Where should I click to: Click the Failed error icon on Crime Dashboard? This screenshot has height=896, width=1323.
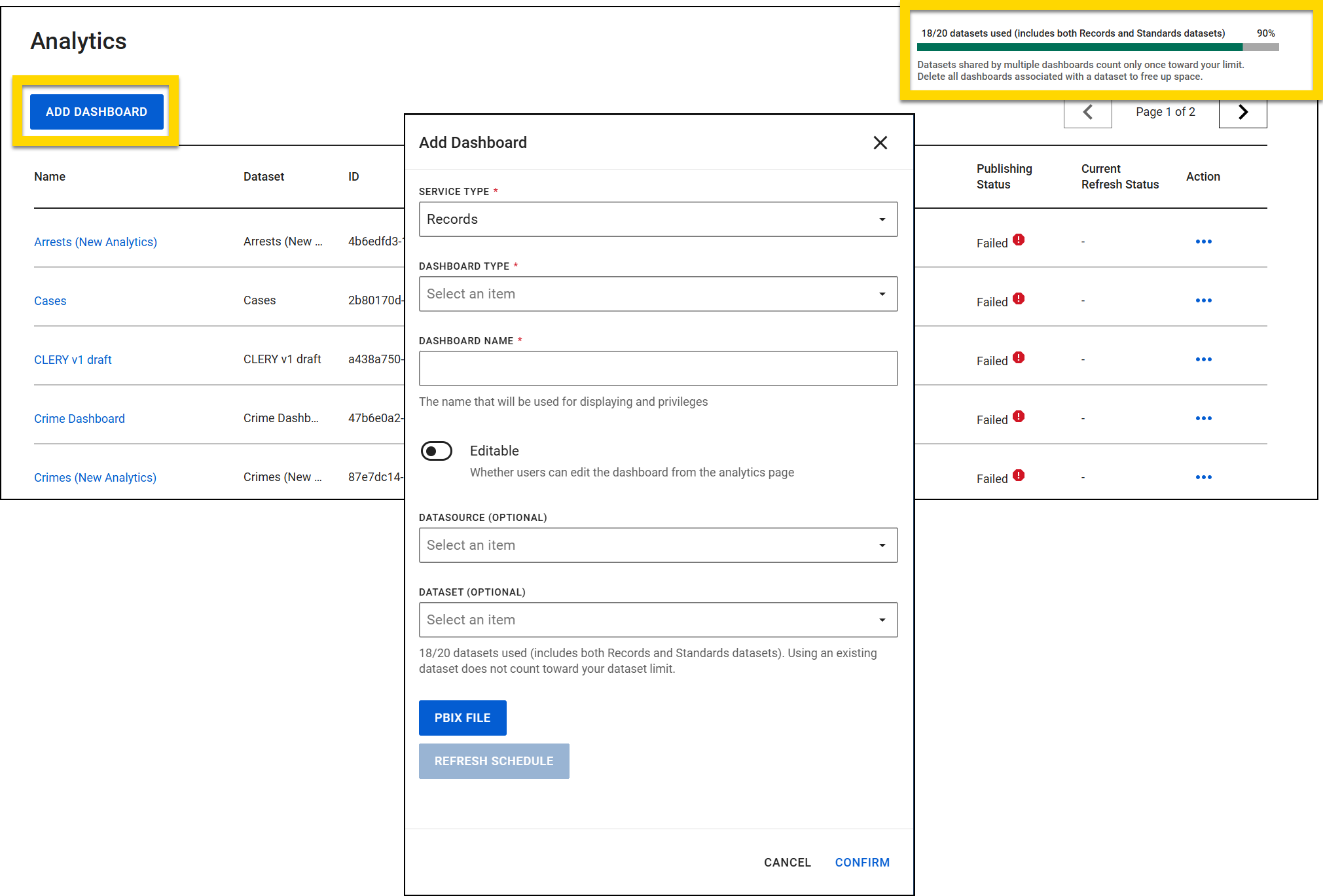[1019, 416]
